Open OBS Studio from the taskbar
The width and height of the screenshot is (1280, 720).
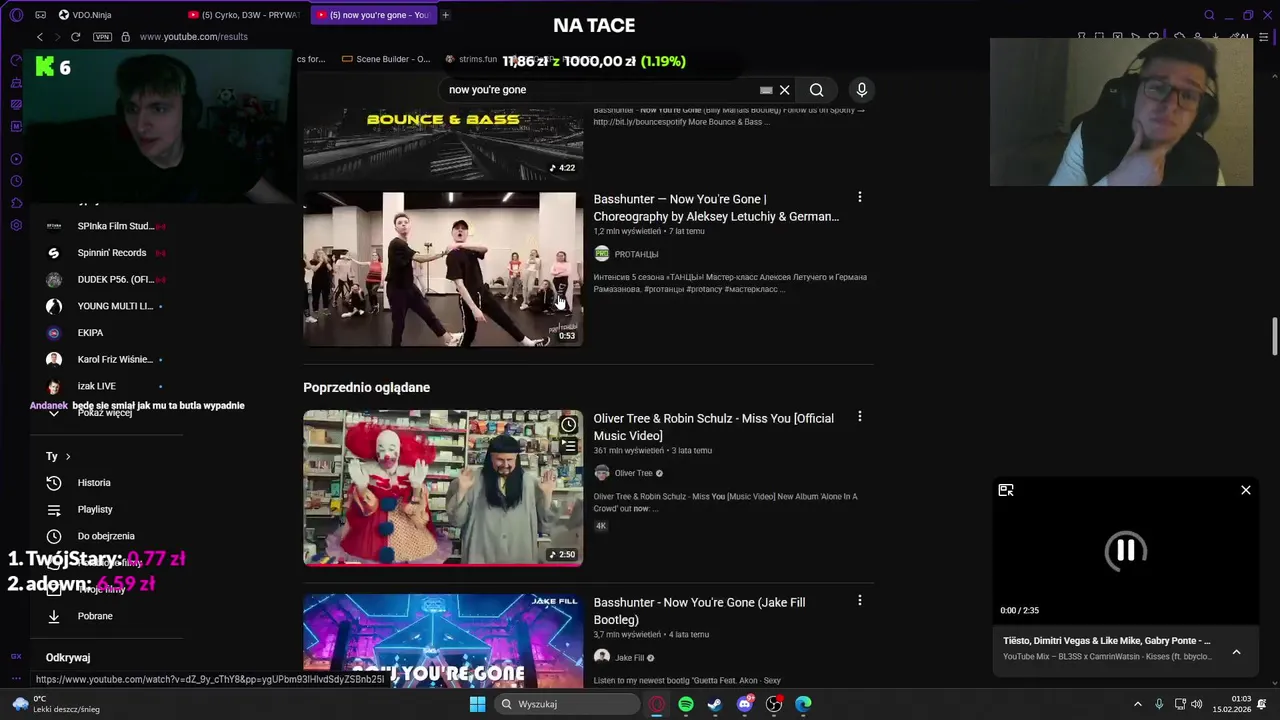(774, 704)
